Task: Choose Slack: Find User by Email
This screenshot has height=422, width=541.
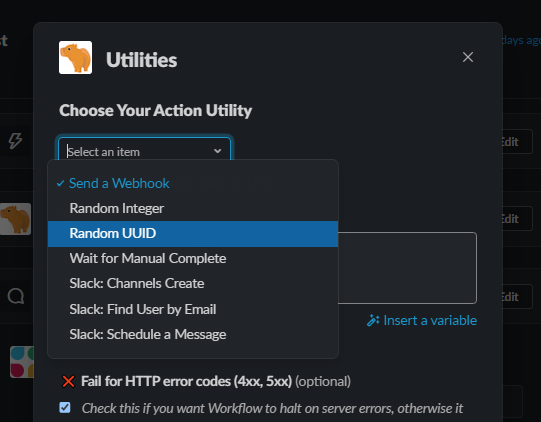Action: coord(193,309)
